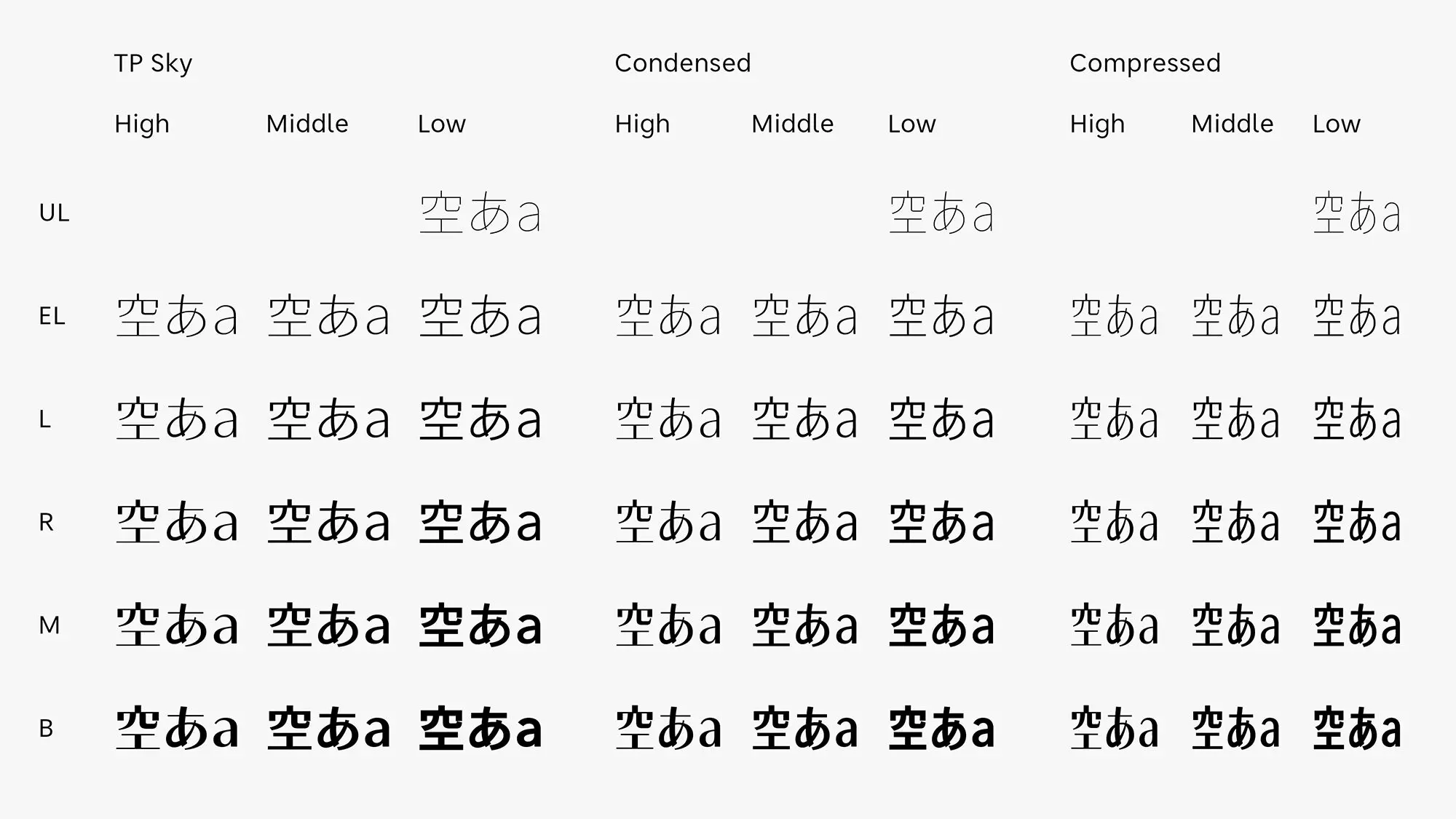This screenshot has height=819, width=1456.
Task: Click the TP Sky family heading
Action: click(153, 64)
